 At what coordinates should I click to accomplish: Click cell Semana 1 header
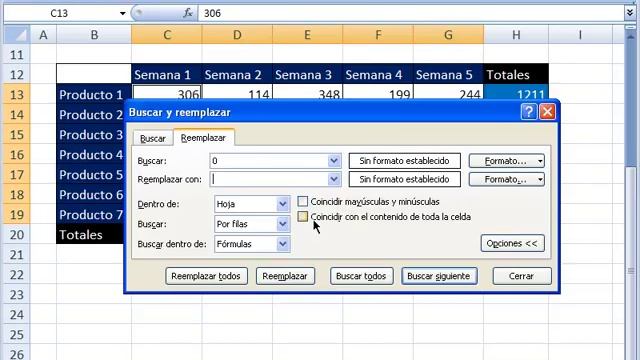[167, 75]
